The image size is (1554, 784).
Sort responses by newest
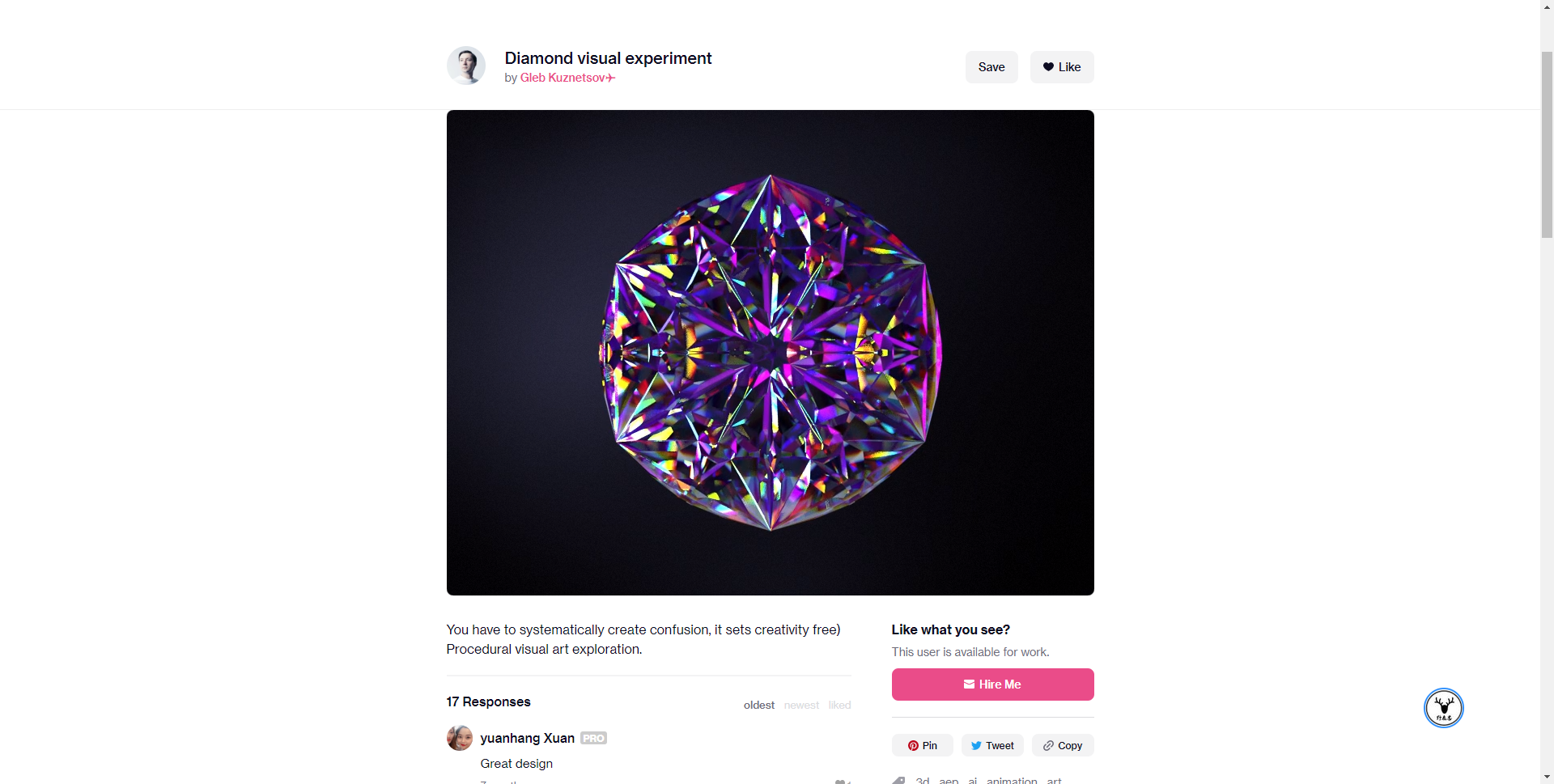[800, 705]
